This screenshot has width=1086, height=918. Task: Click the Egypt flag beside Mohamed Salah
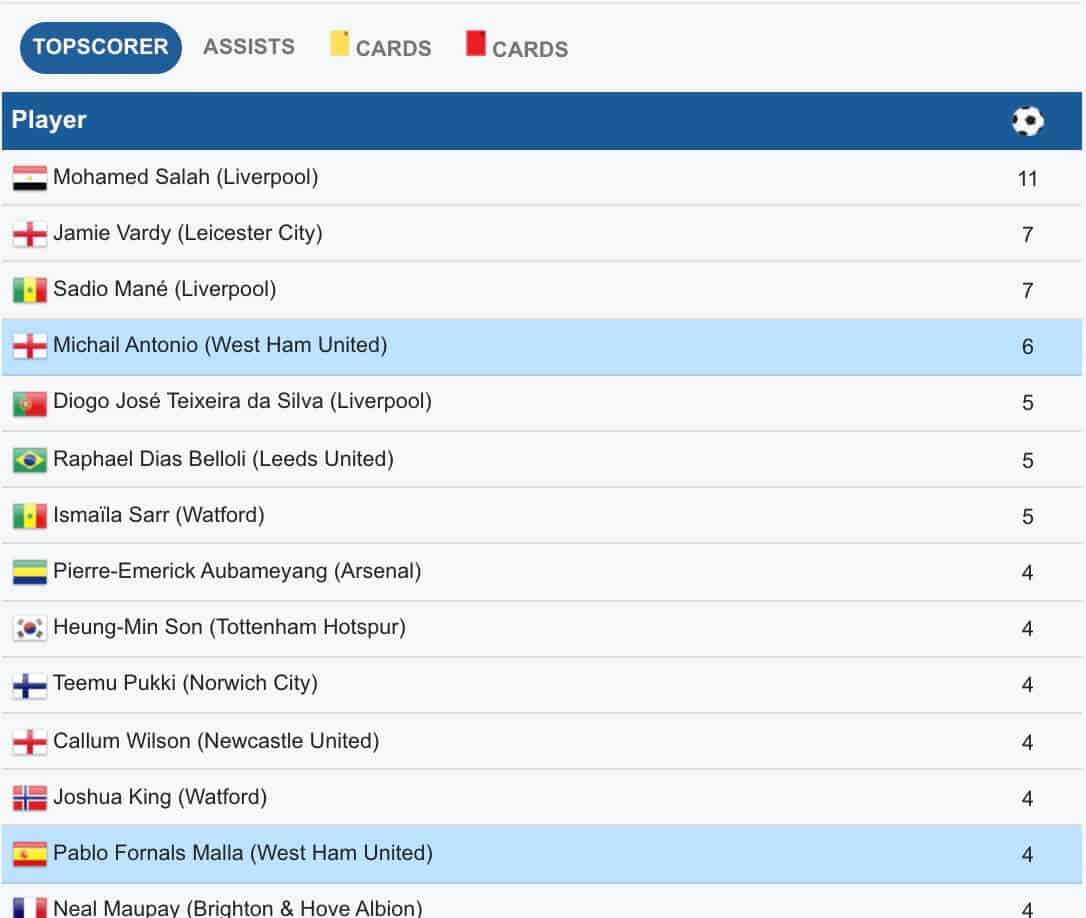point(30,178)
